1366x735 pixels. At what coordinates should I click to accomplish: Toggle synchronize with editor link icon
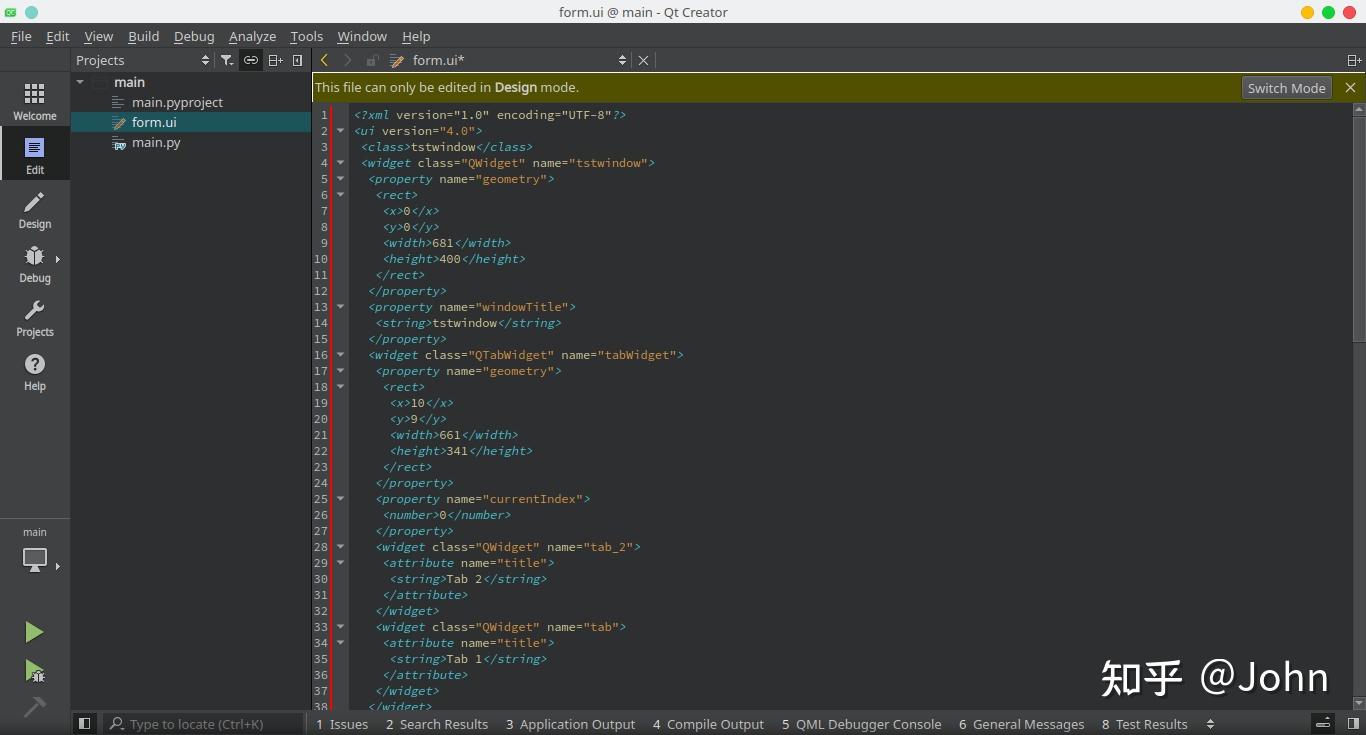[x=251, y=60]
